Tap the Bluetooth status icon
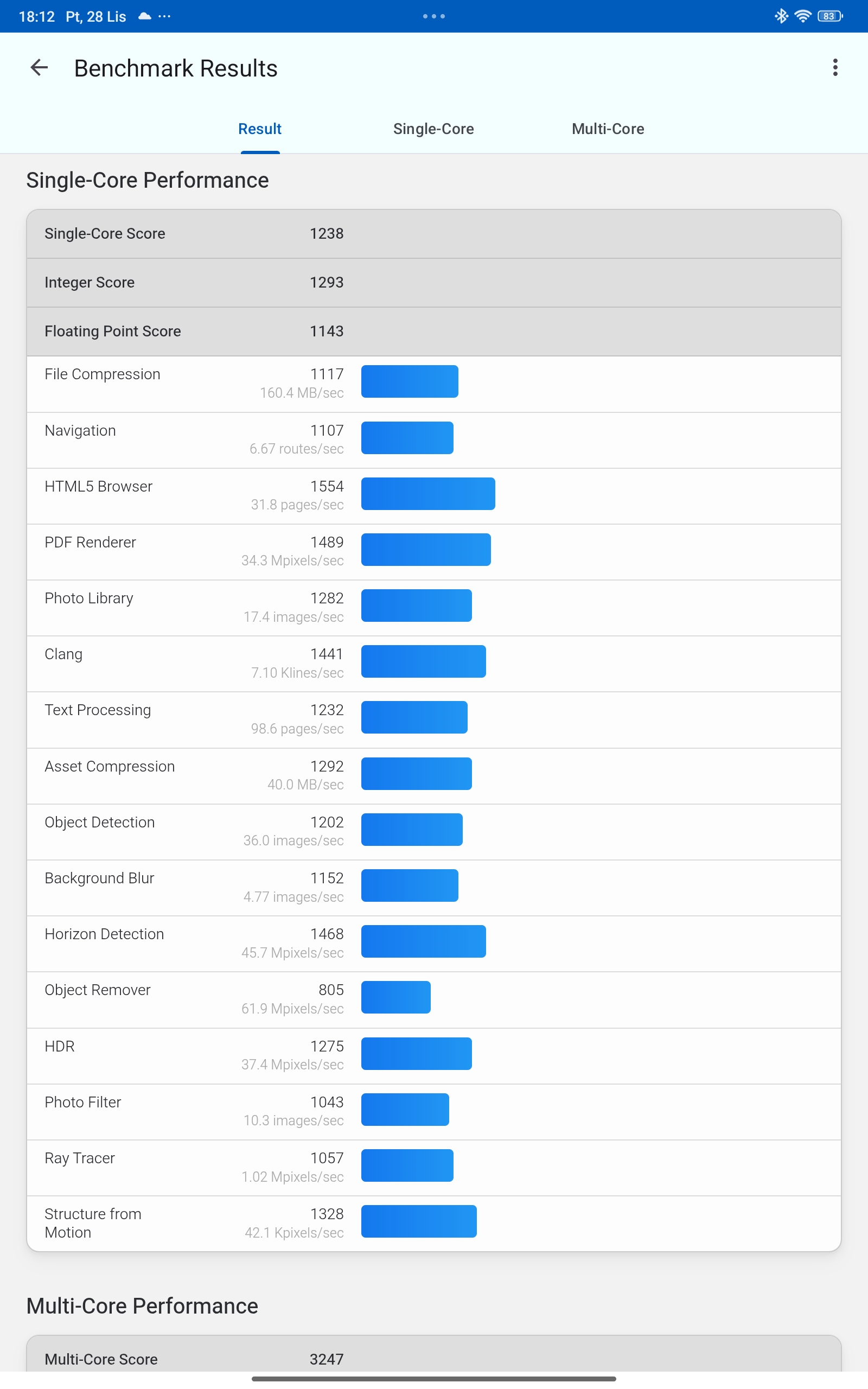 (781, 16)
